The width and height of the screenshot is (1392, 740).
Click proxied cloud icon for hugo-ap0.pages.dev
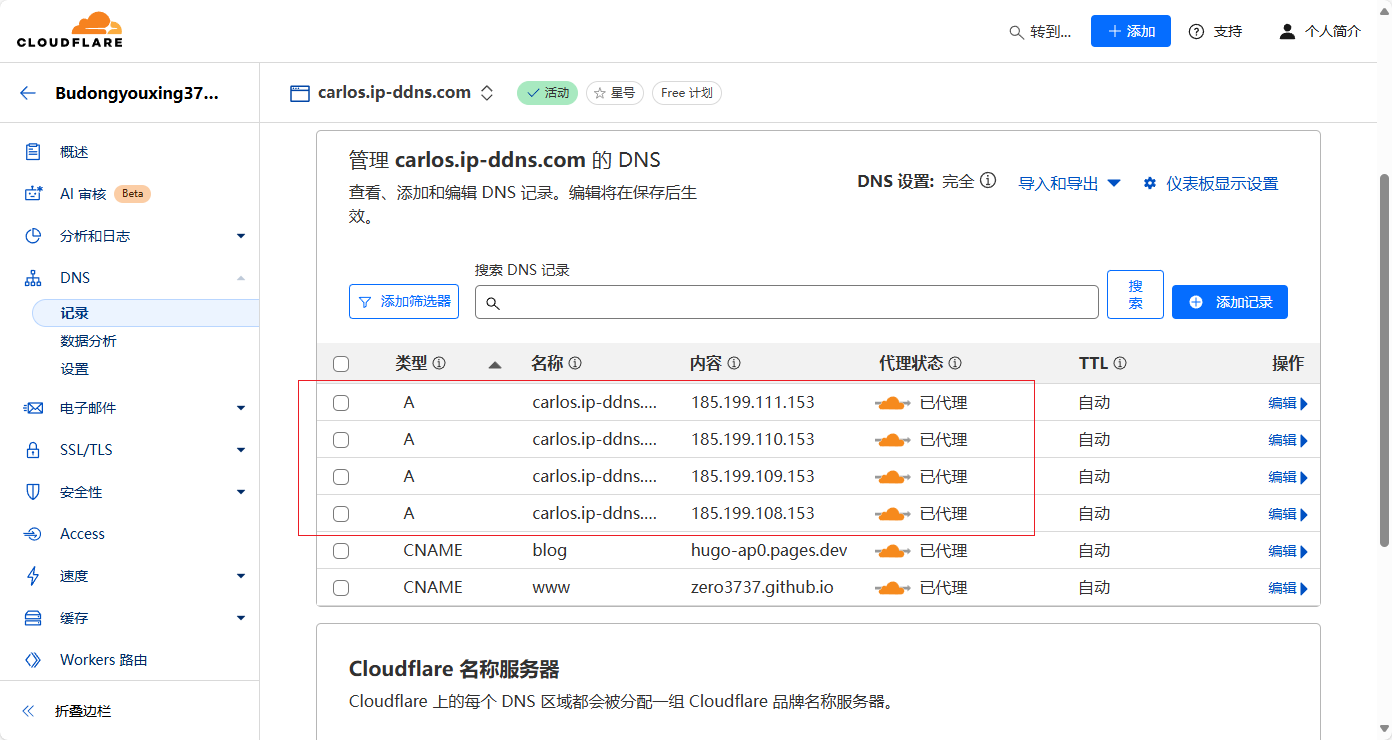click(893, 551)
